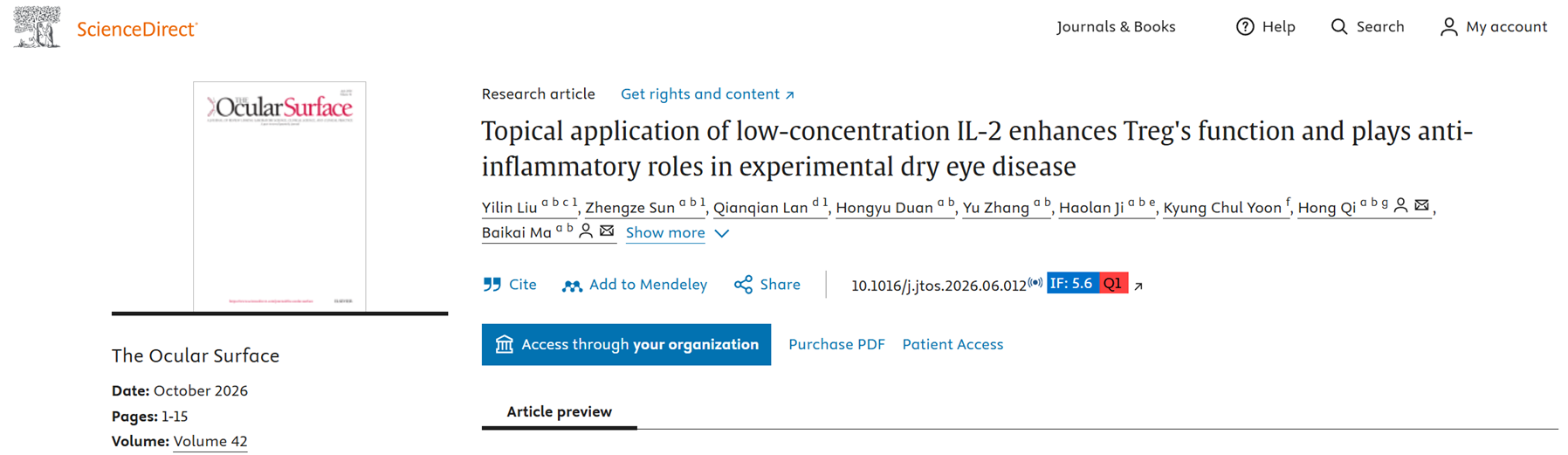The image size is (1568, 455).
Task: Click the Share icon
Action: (743, 285)
